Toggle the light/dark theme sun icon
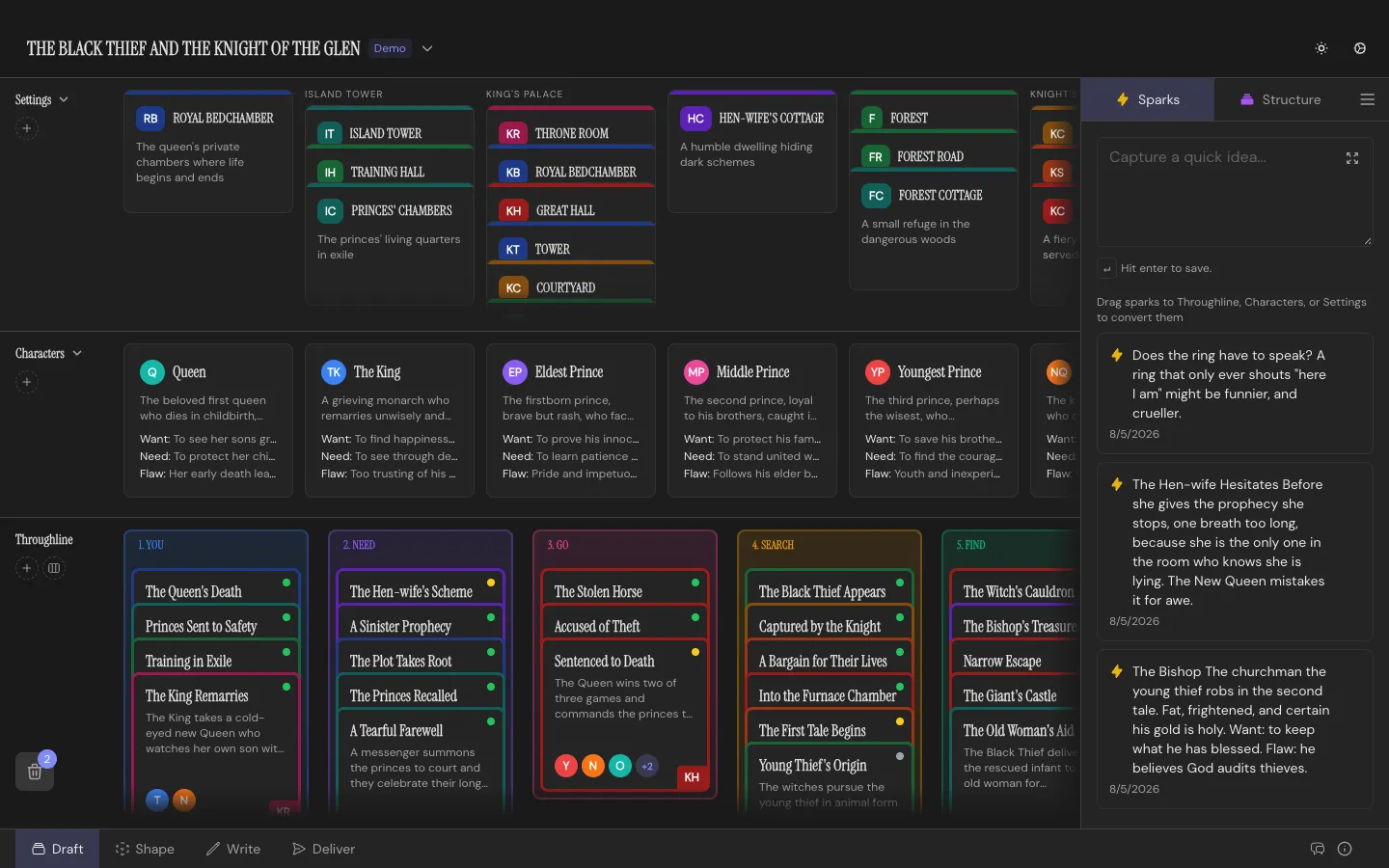 click(x=1321, y=48)
